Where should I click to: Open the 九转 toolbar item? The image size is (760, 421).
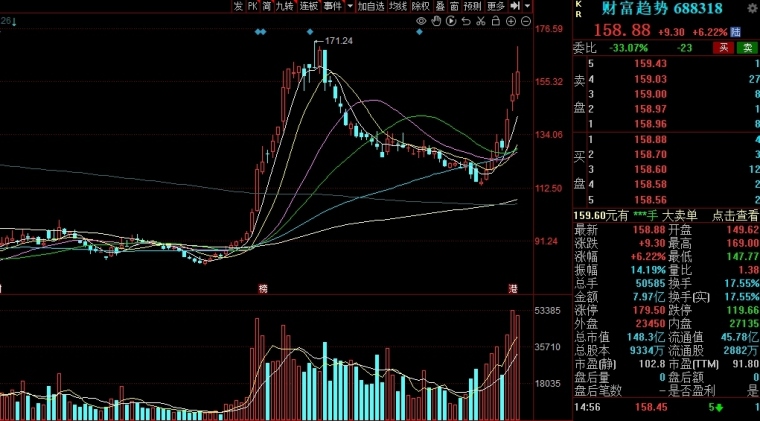point(285,6)
